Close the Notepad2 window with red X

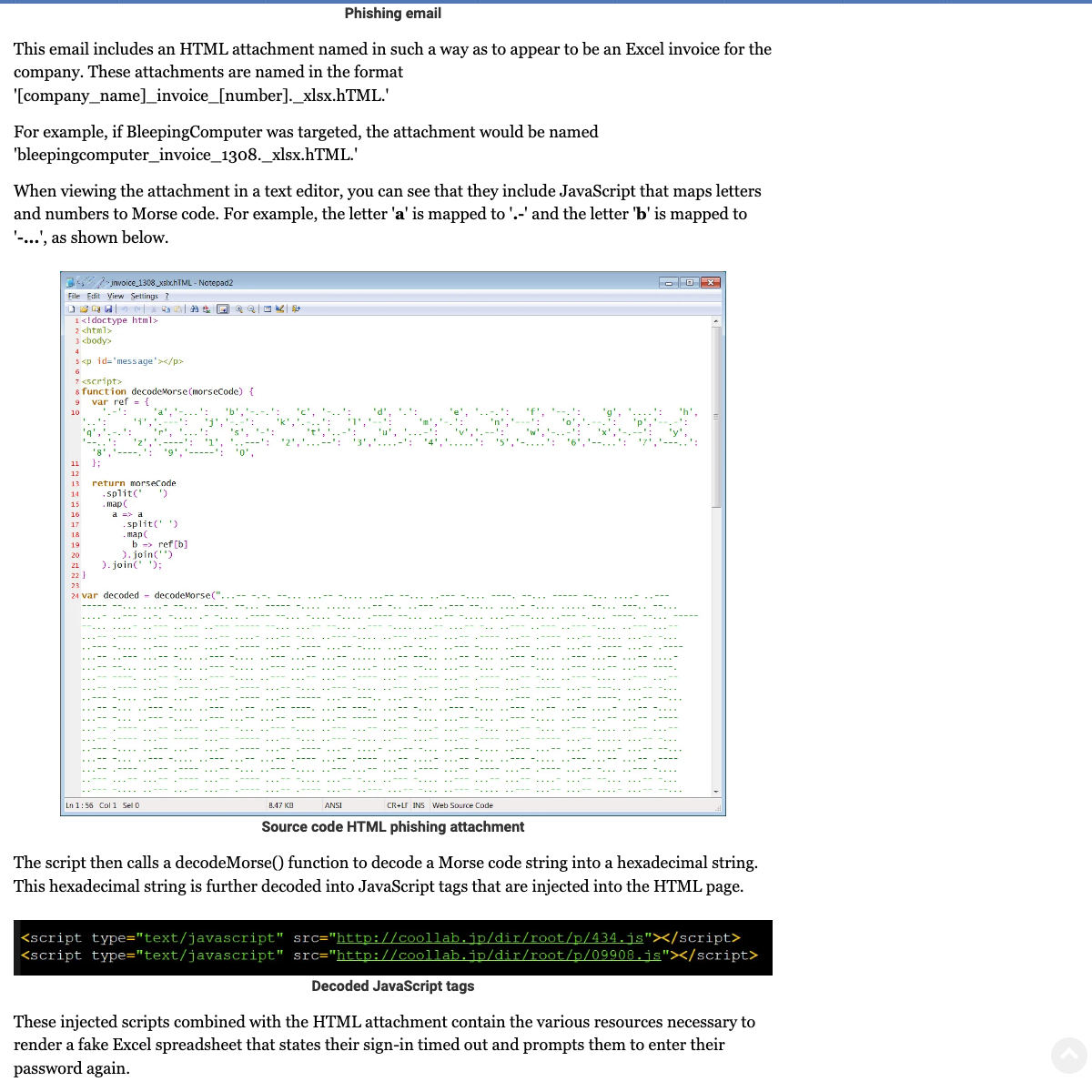tap(711, 282)
